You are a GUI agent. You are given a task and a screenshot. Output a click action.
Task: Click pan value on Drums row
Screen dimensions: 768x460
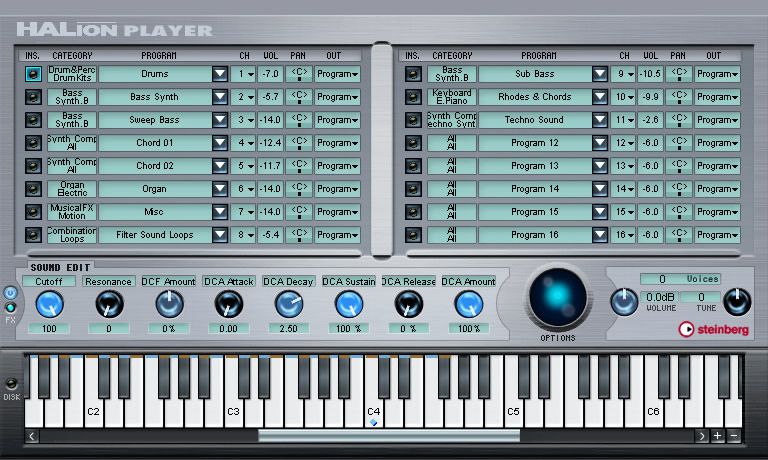pos(299,74)
